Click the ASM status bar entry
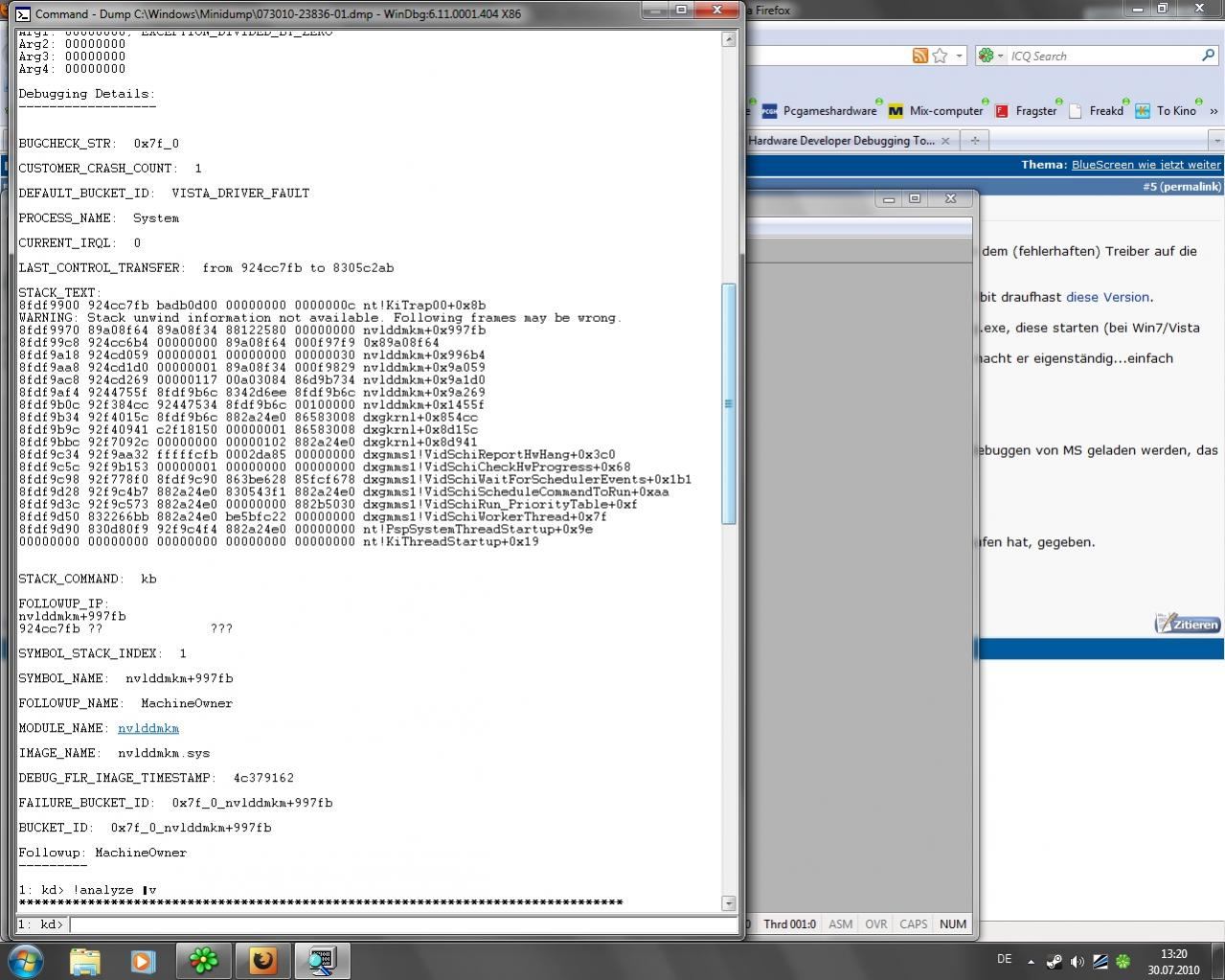This screenshot has height=980, width=1225. [x=840, y=923]
